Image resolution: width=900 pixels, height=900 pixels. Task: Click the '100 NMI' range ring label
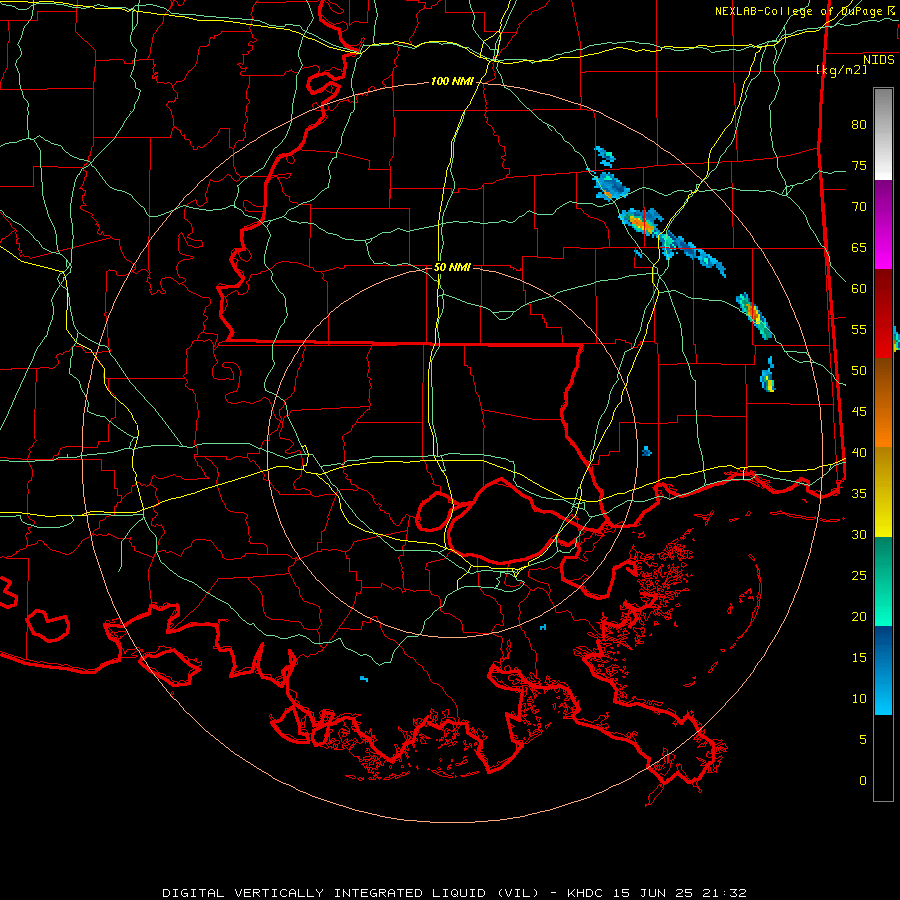pyautogui.click(x=452, y=82)
